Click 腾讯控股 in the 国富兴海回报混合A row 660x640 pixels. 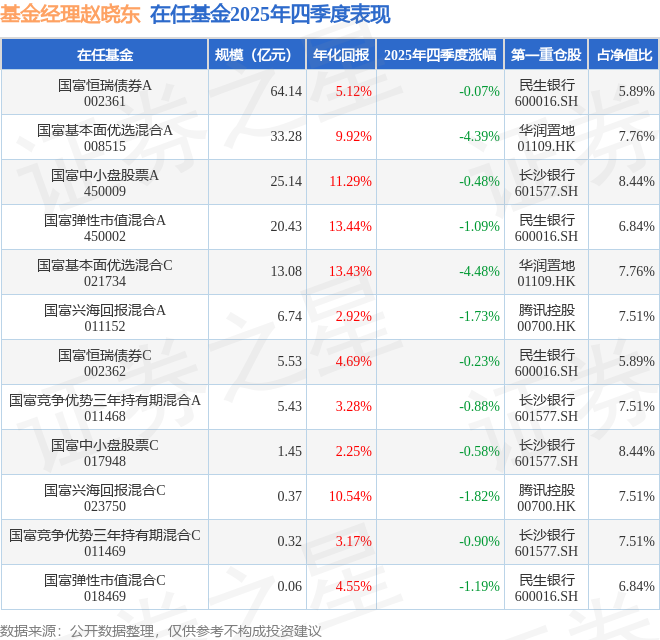(546, 310)
